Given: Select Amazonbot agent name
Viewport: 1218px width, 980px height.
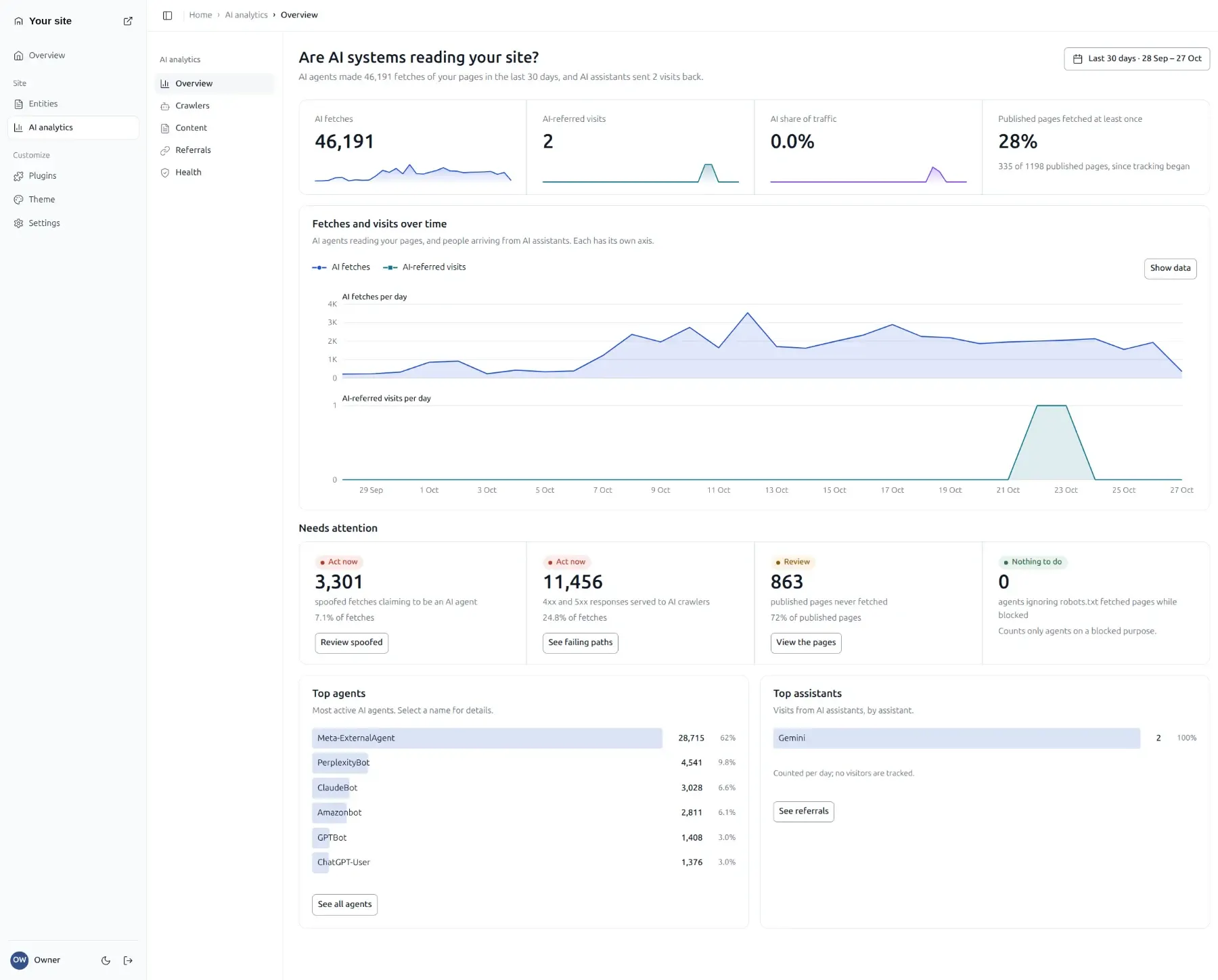Looking at the screenshot, I should tap(339, 813).
